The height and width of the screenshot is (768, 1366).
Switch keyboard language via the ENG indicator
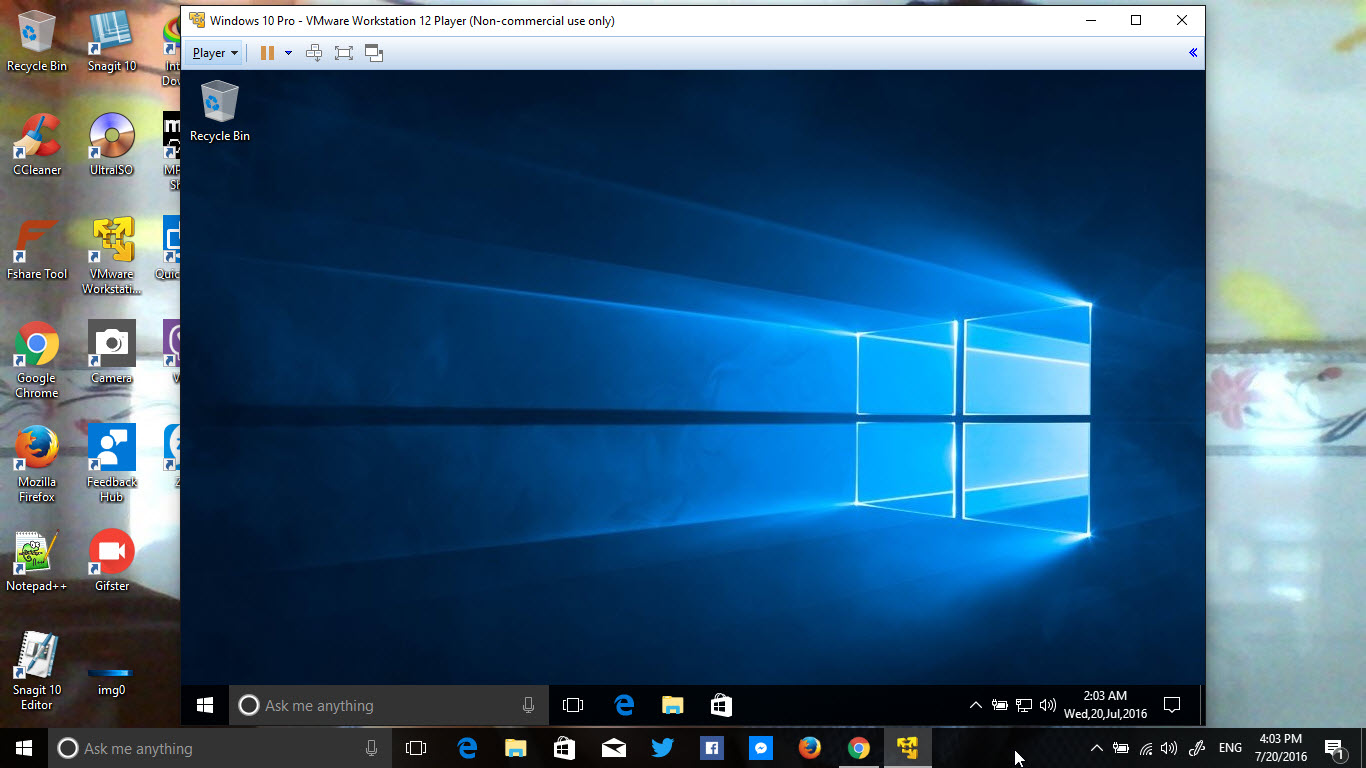point(1229,748)
